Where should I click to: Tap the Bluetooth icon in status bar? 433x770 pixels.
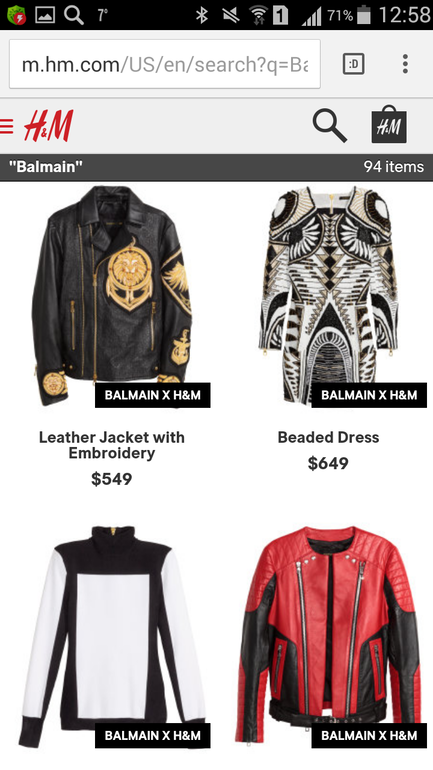(201, 15)
